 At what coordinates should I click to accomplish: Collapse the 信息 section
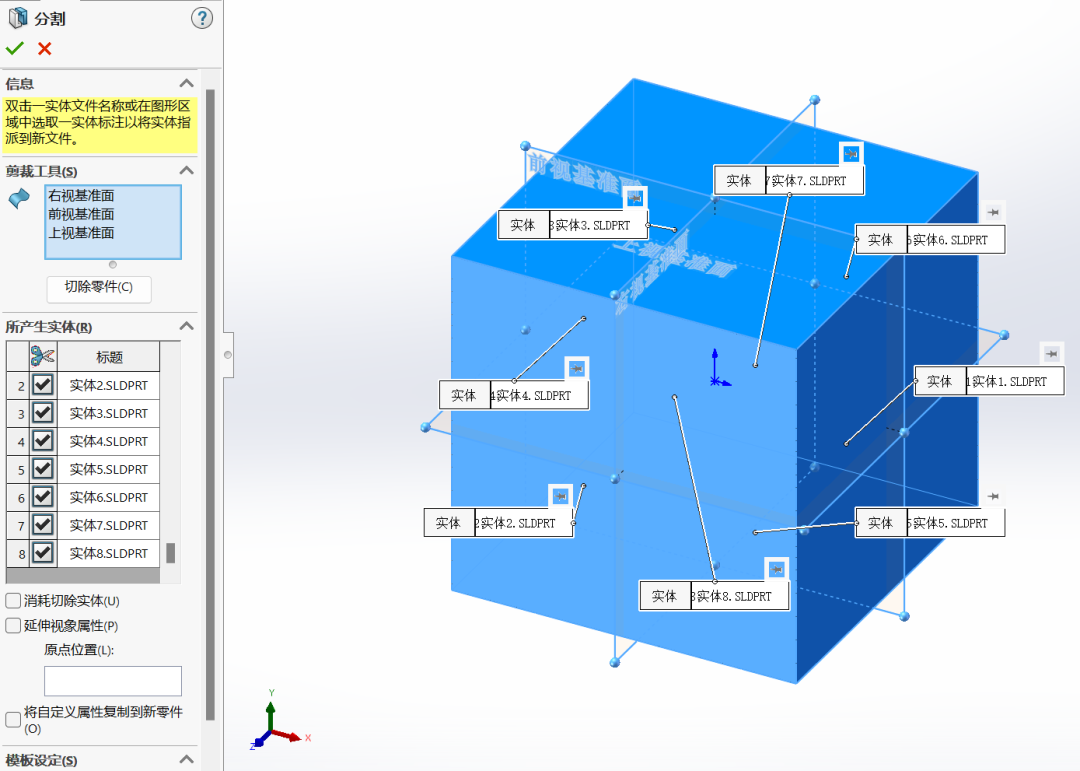(186, 84)
